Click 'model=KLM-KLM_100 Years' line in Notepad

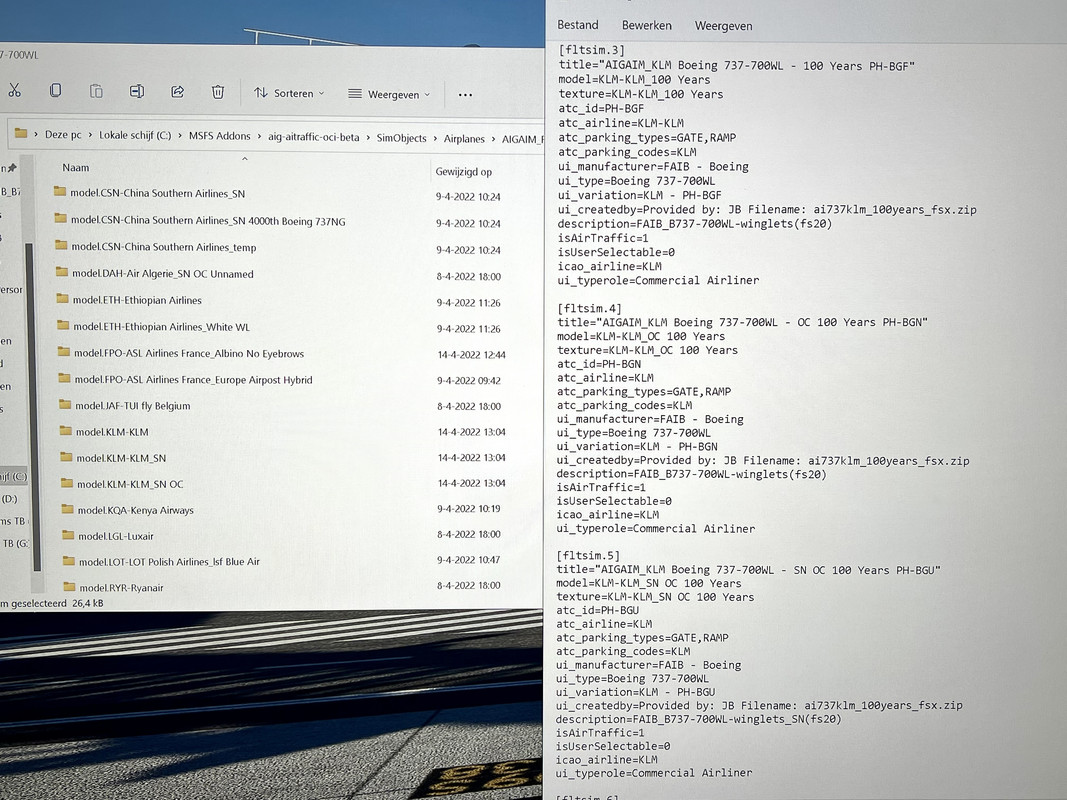634,80
